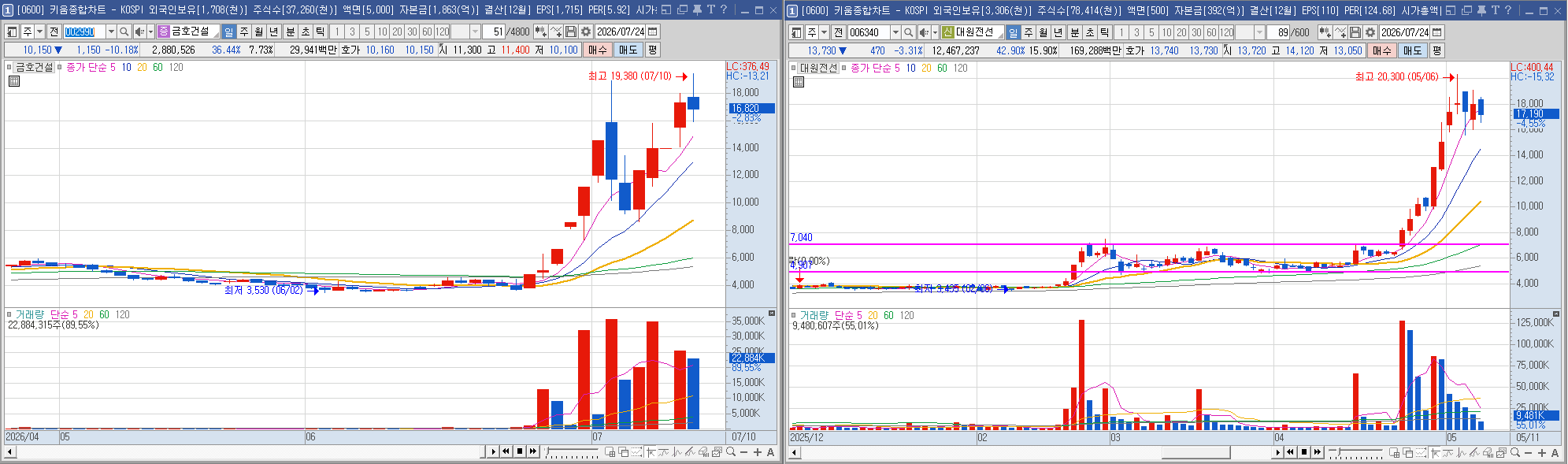Click the line-overlay plus icon in the left chart
This screenshot has width=1568, height=464.
pyautogui.click(x=556, y=32)
